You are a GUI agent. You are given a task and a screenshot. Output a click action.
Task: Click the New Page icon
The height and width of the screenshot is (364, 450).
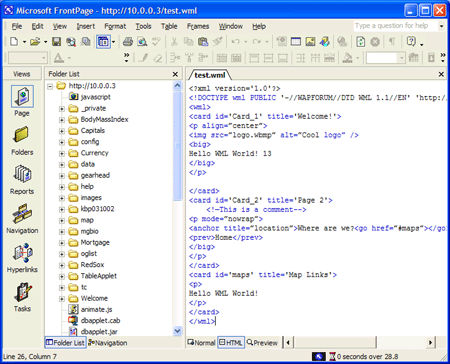[x=14, y=42]
